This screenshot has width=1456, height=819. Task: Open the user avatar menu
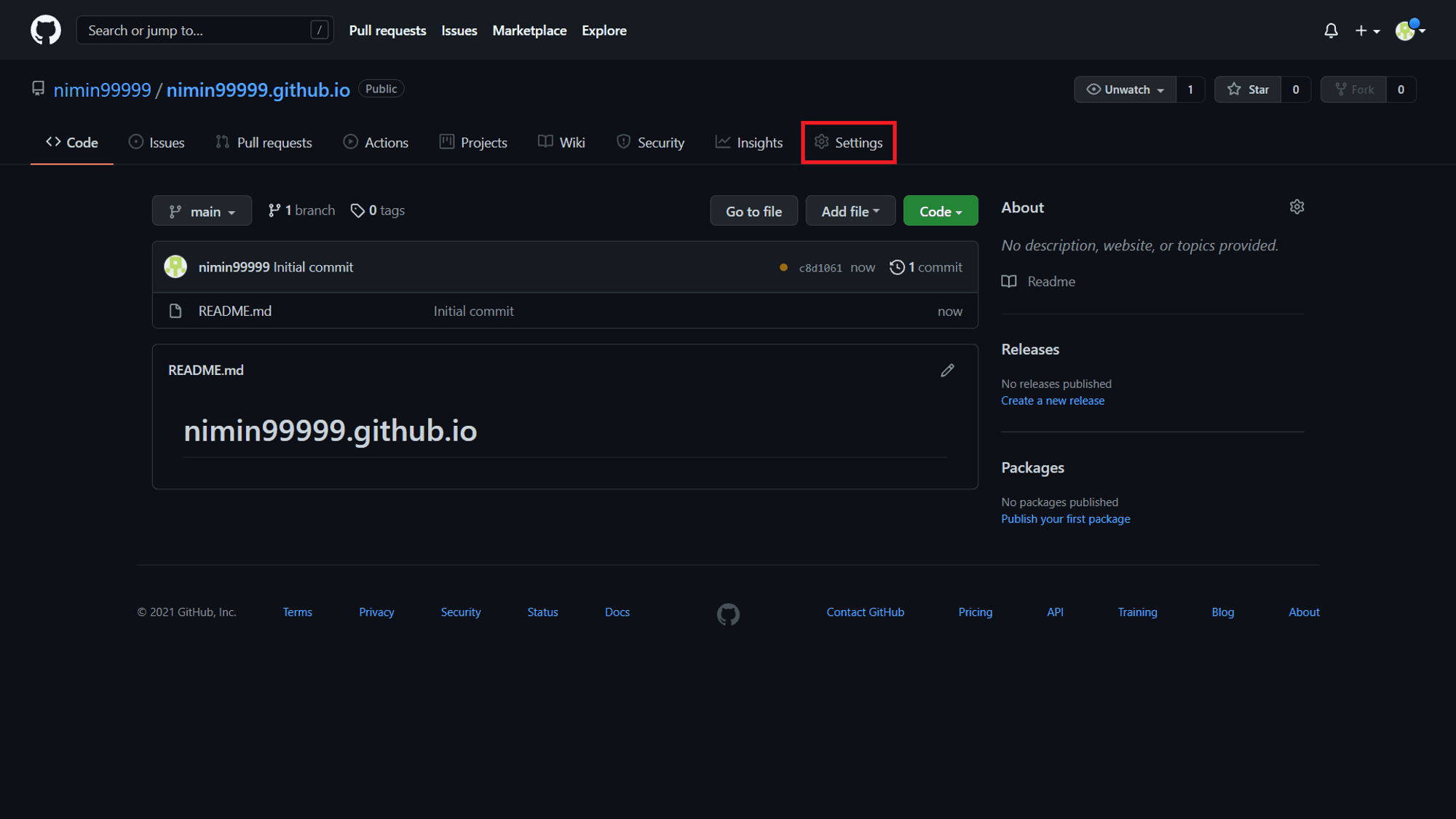pos(1410,31)
